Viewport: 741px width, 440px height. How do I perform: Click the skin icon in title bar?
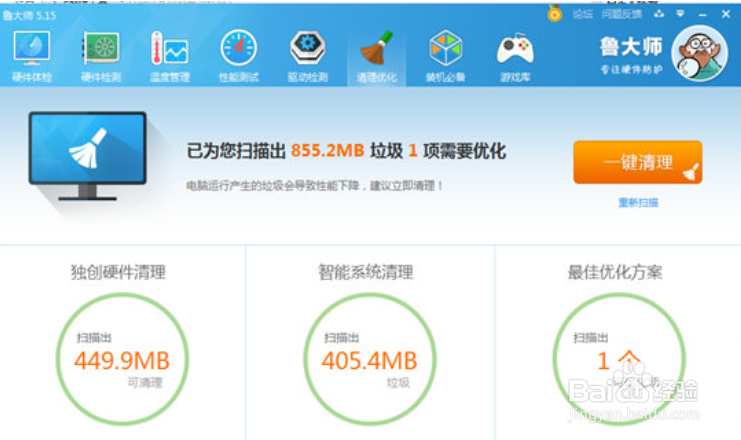(659, 14)
